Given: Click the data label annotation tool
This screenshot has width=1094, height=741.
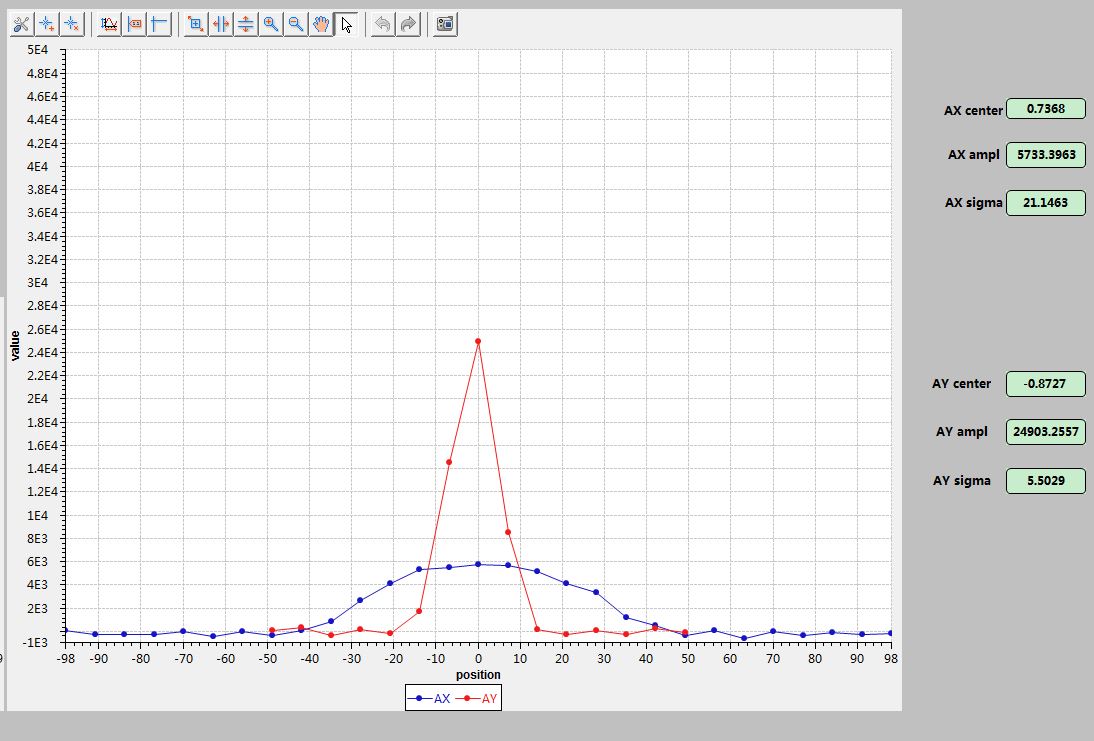Looking at the screenshot, I should click(x=135, y=24).
